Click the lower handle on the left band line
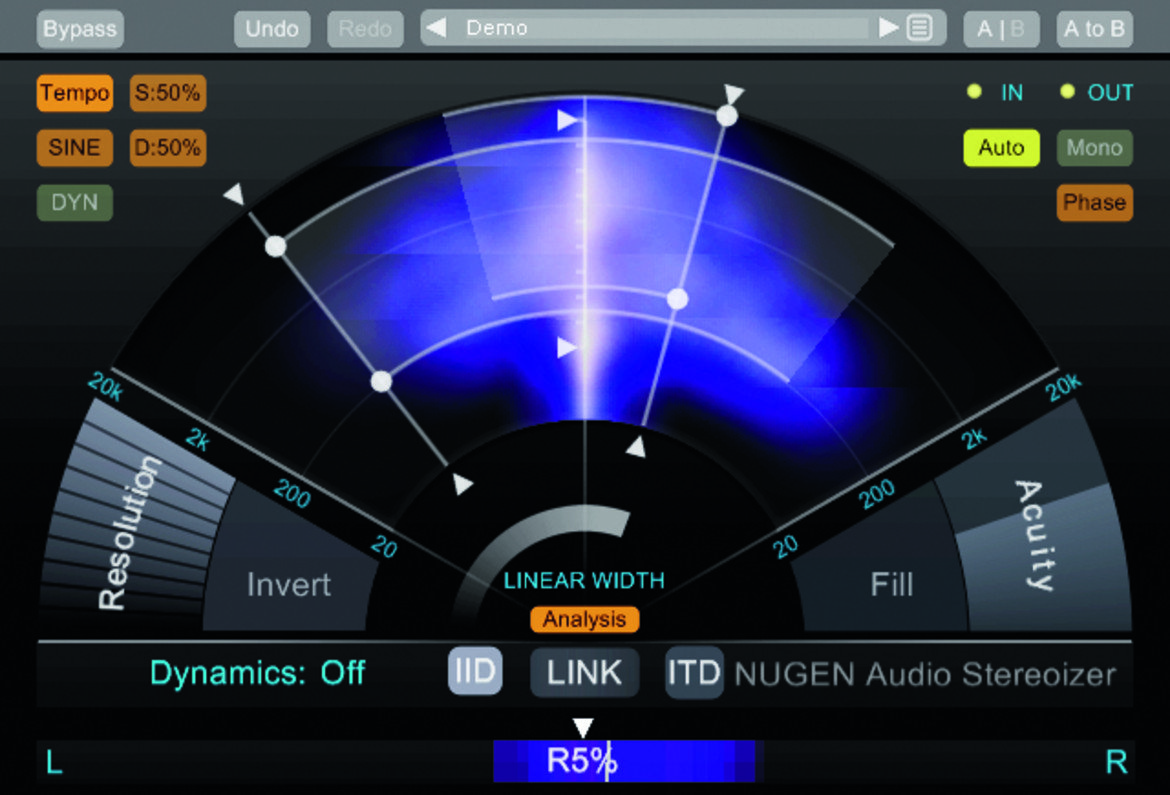The image size is (1170, 795). pyautogui.click(x=381, y=381)
